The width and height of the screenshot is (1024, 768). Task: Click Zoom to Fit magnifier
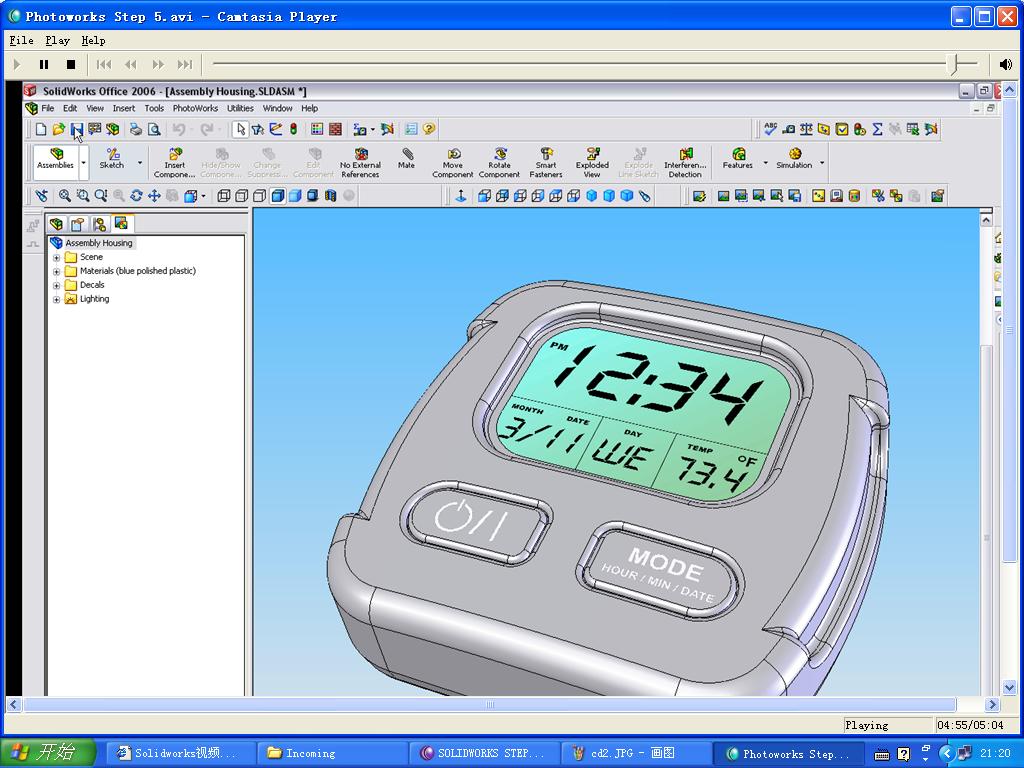(x=65, y=195)
